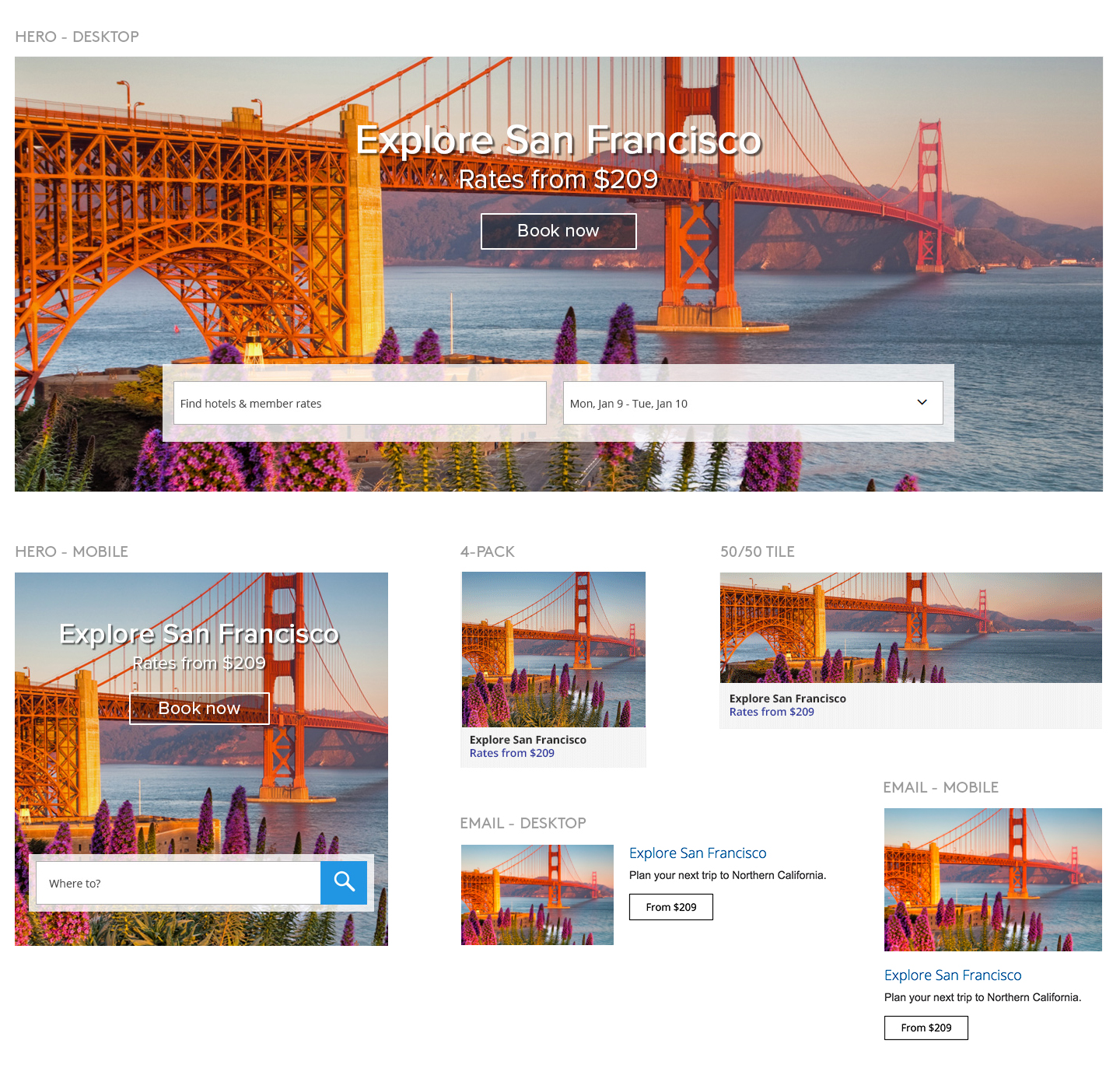Click the desktop hero Explore San Francisco headline
Screen dimensions: 1120x1089
click(x=558, y=141)
